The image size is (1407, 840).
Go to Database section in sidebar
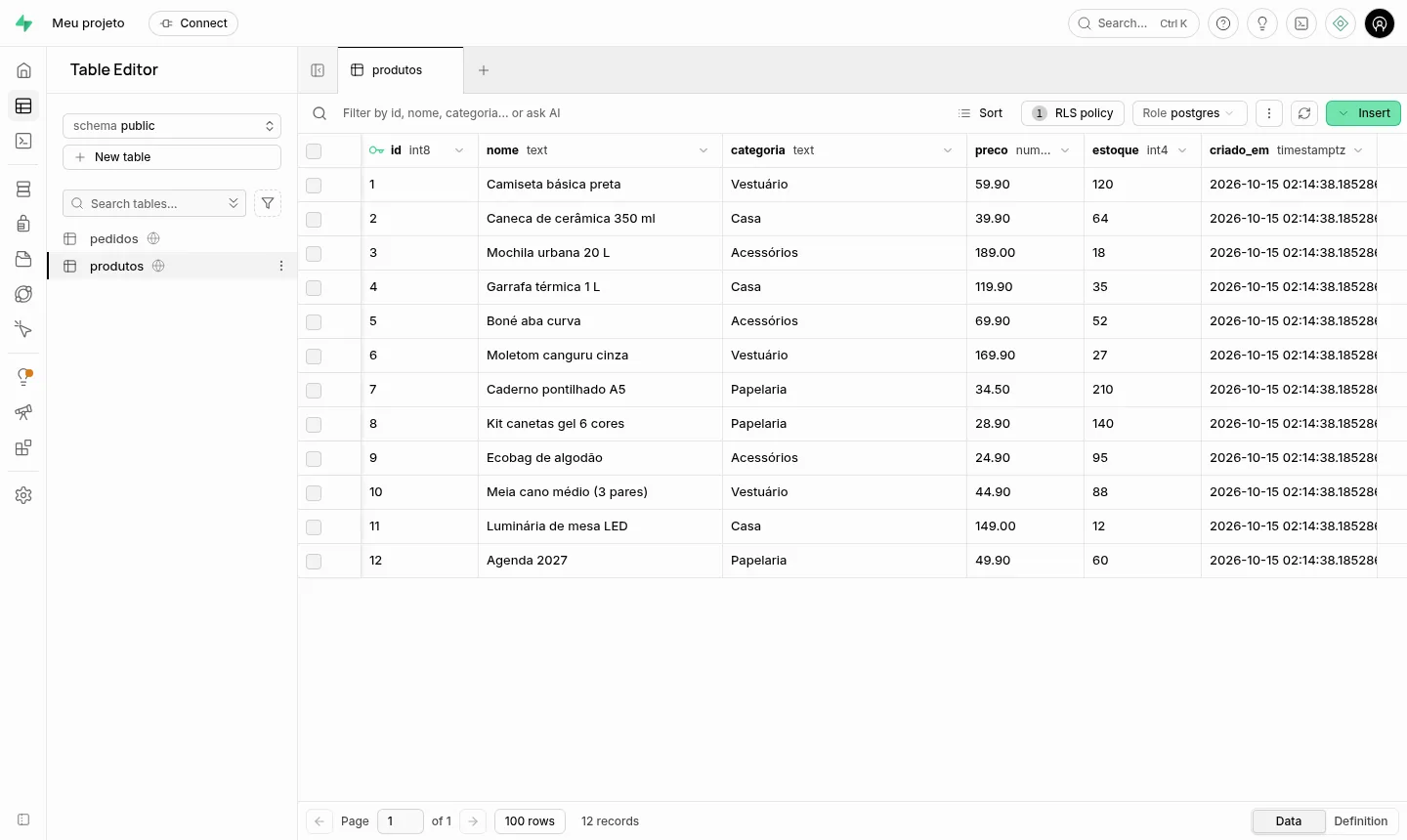point(23,189)
